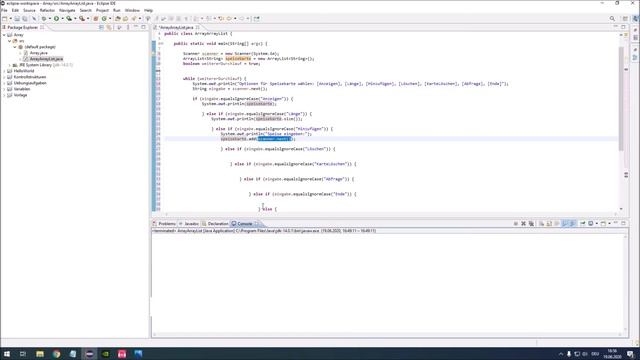Expand the Uebungsaufgaben project

coord(4,83)
